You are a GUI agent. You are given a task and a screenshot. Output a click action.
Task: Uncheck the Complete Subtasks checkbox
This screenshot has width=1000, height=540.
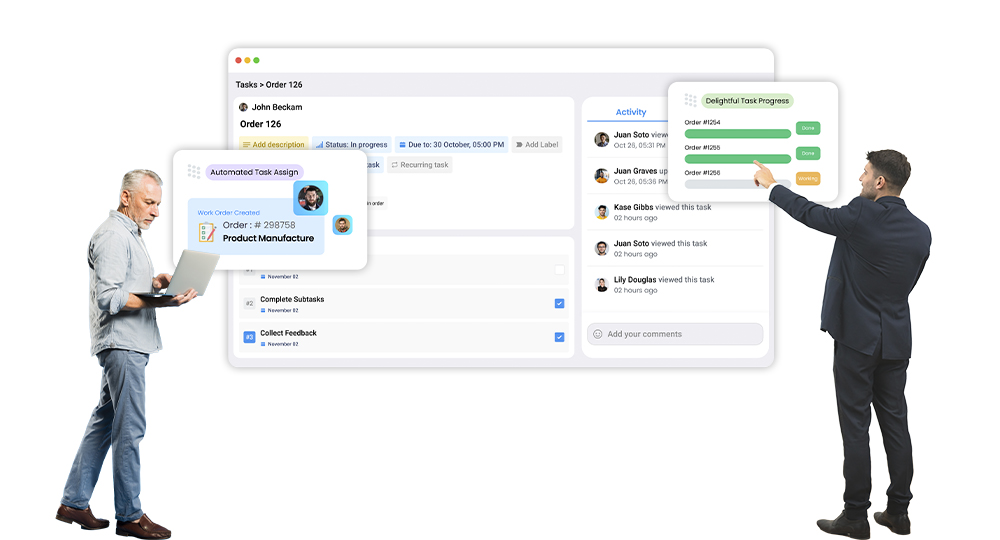pos(559,303)
